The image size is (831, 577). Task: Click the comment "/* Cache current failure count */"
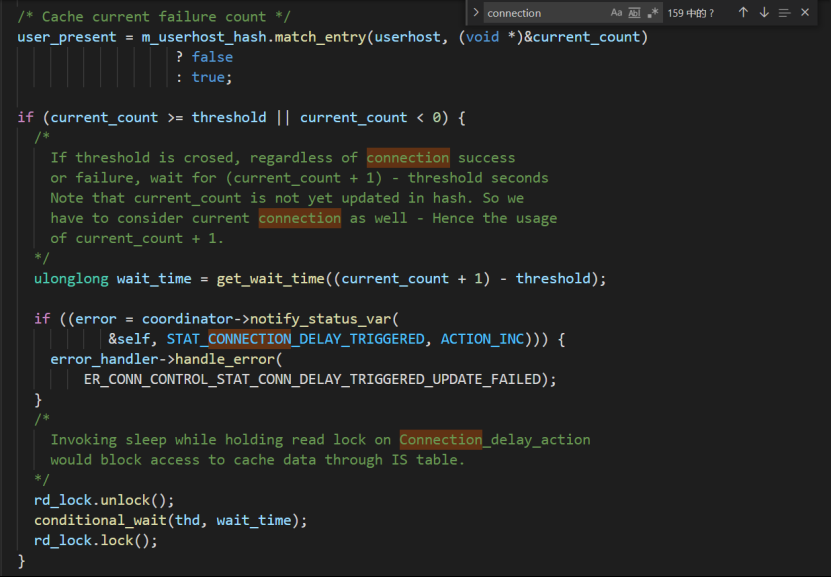tap(154, 17)
